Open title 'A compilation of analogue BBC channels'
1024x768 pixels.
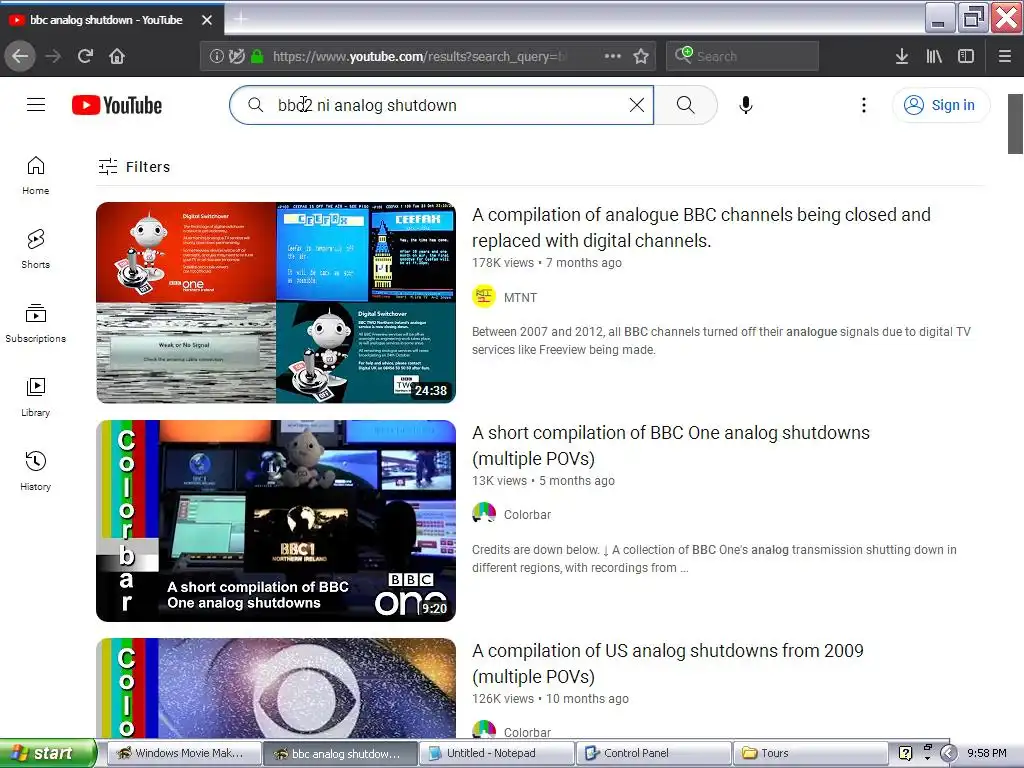701,227
